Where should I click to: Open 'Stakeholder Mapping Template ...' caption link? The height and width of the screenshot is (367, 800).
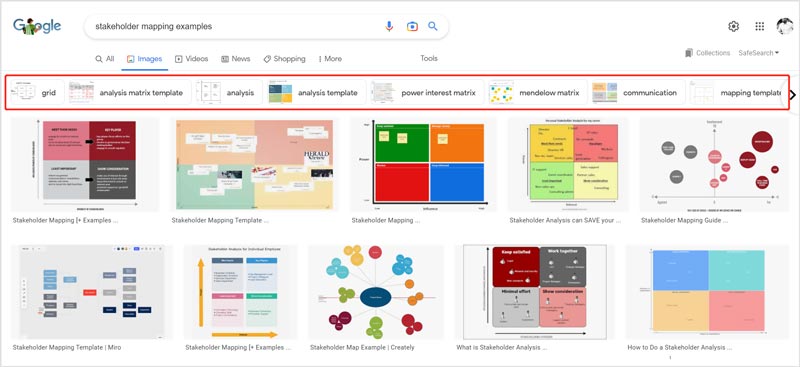[x=220, y=221]
